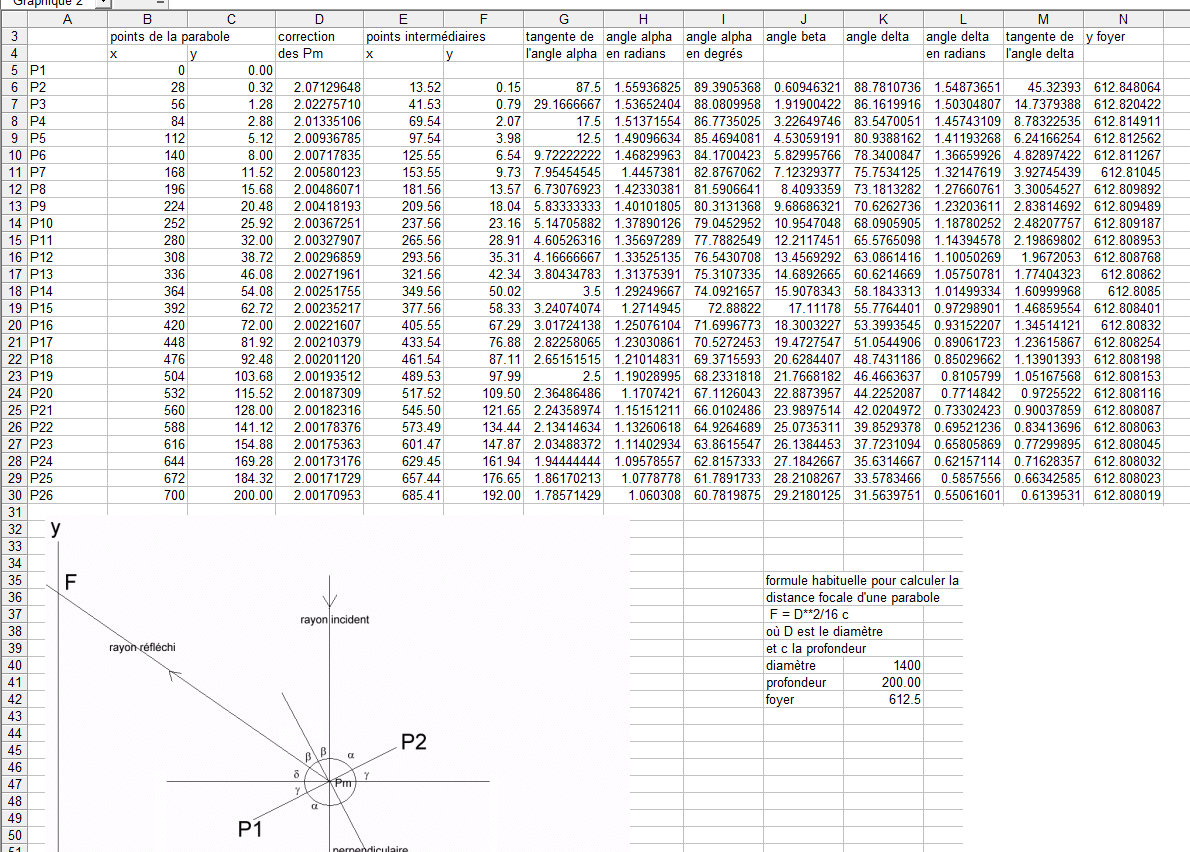Click the 'y' axis label in diagram
The width and height of the screenshot is (1190, 852).
55,528
